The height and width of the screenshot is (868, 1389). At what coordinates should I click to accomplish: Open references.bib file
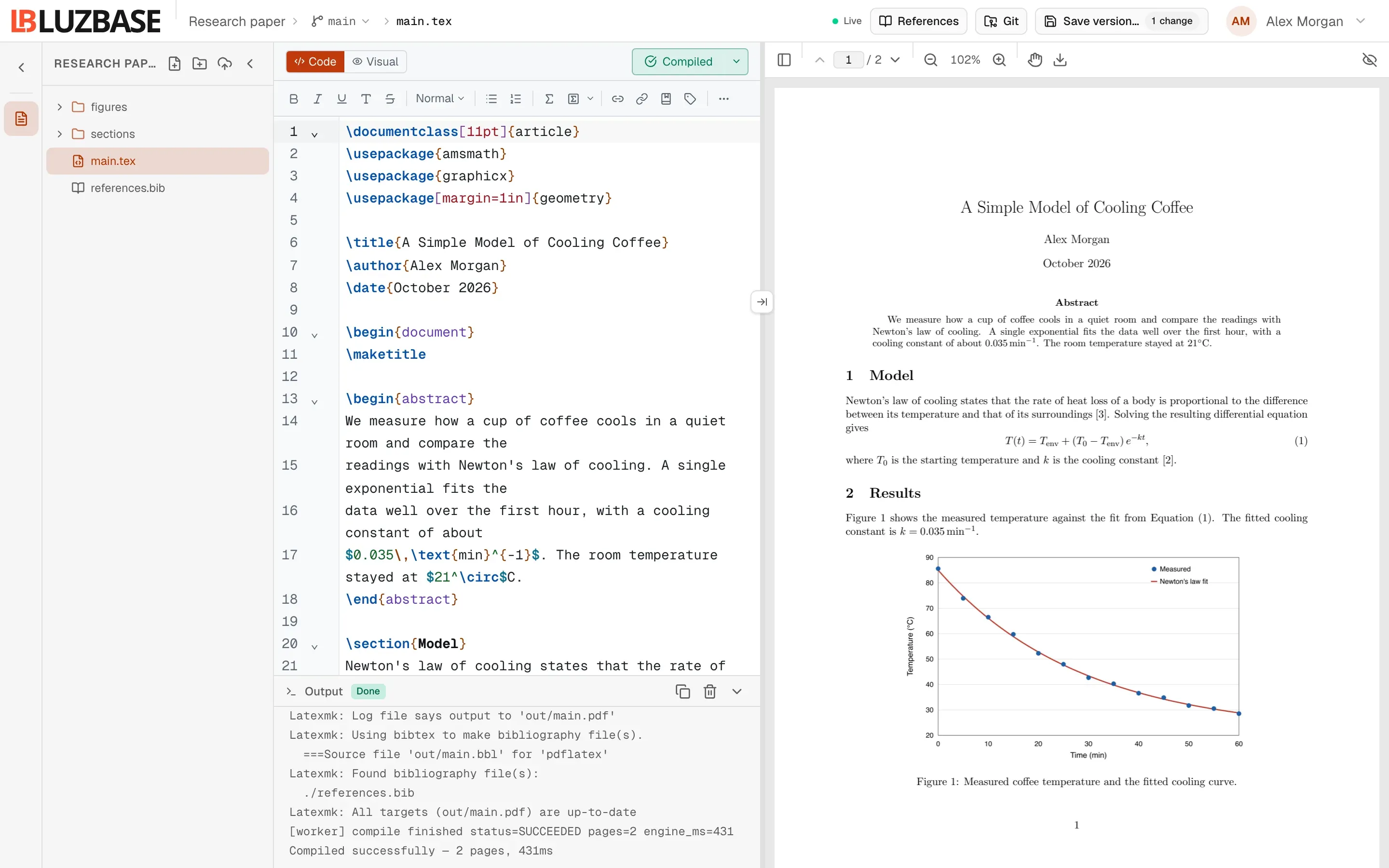(157, 188)
